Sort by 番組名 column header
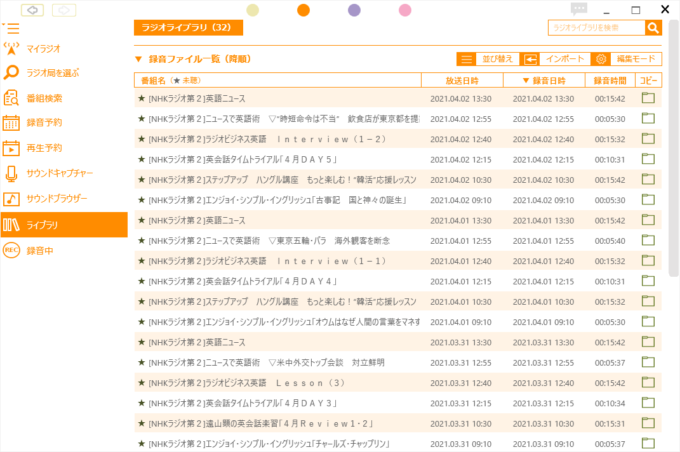 pos(278,80)
